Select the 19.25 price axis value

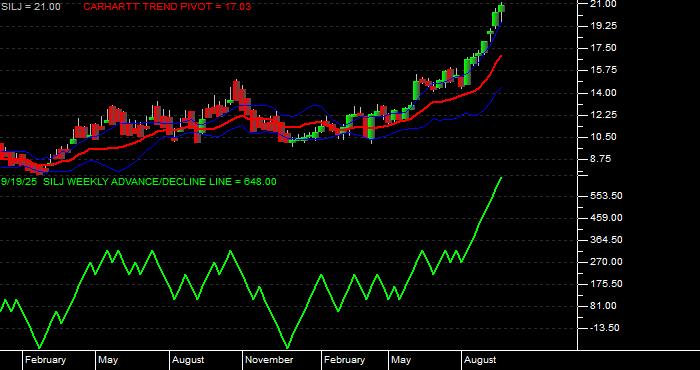coord(603,26)
